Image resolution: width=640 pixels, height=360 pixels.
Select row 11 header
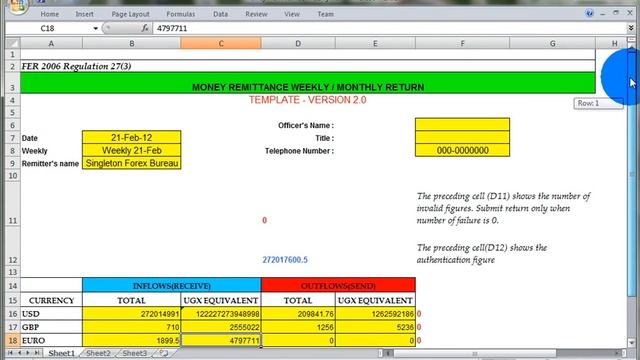[13, 204]
